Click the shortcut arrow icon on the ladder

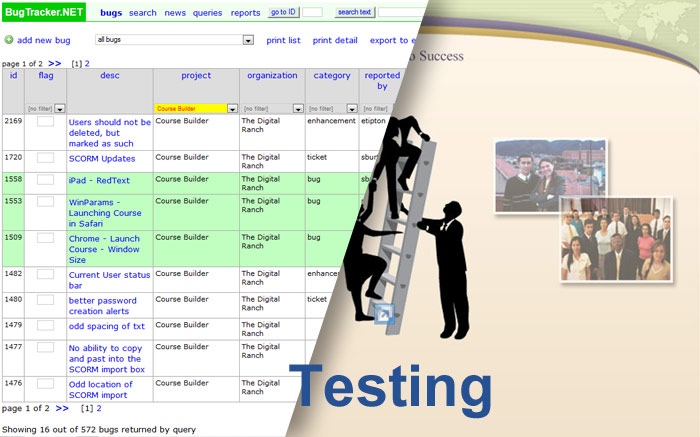384,315
